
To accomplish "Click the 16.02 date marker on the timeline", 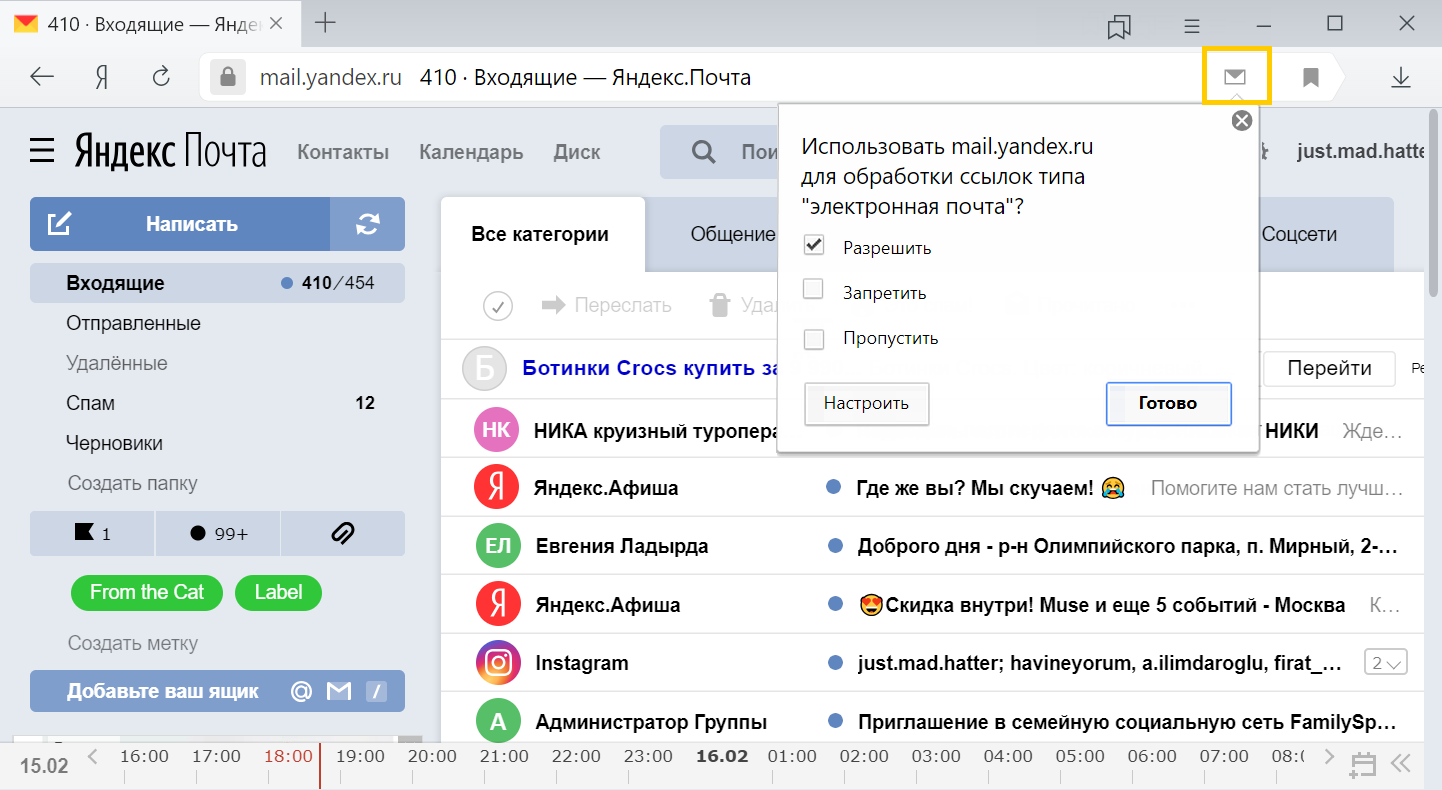I will [722, 756].
